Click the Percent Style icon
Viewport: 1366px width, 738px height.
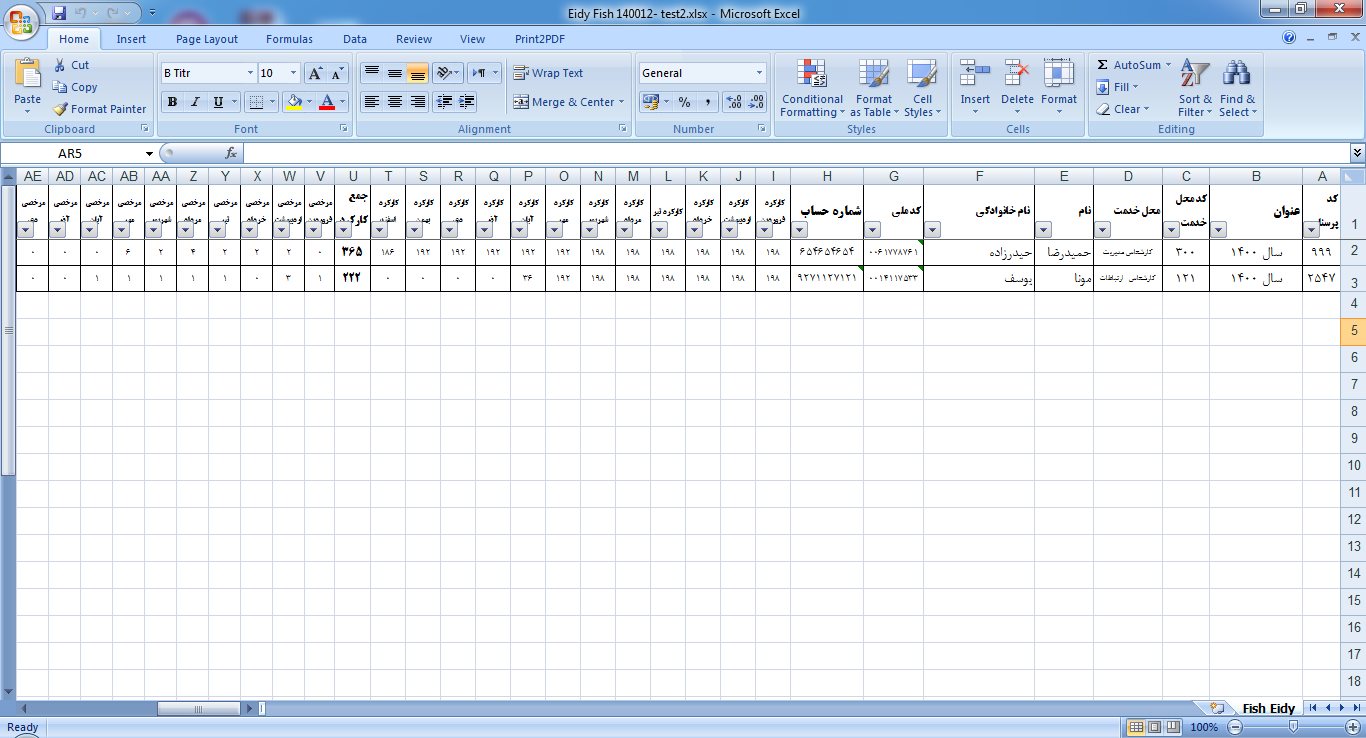(x=684, y=102)
